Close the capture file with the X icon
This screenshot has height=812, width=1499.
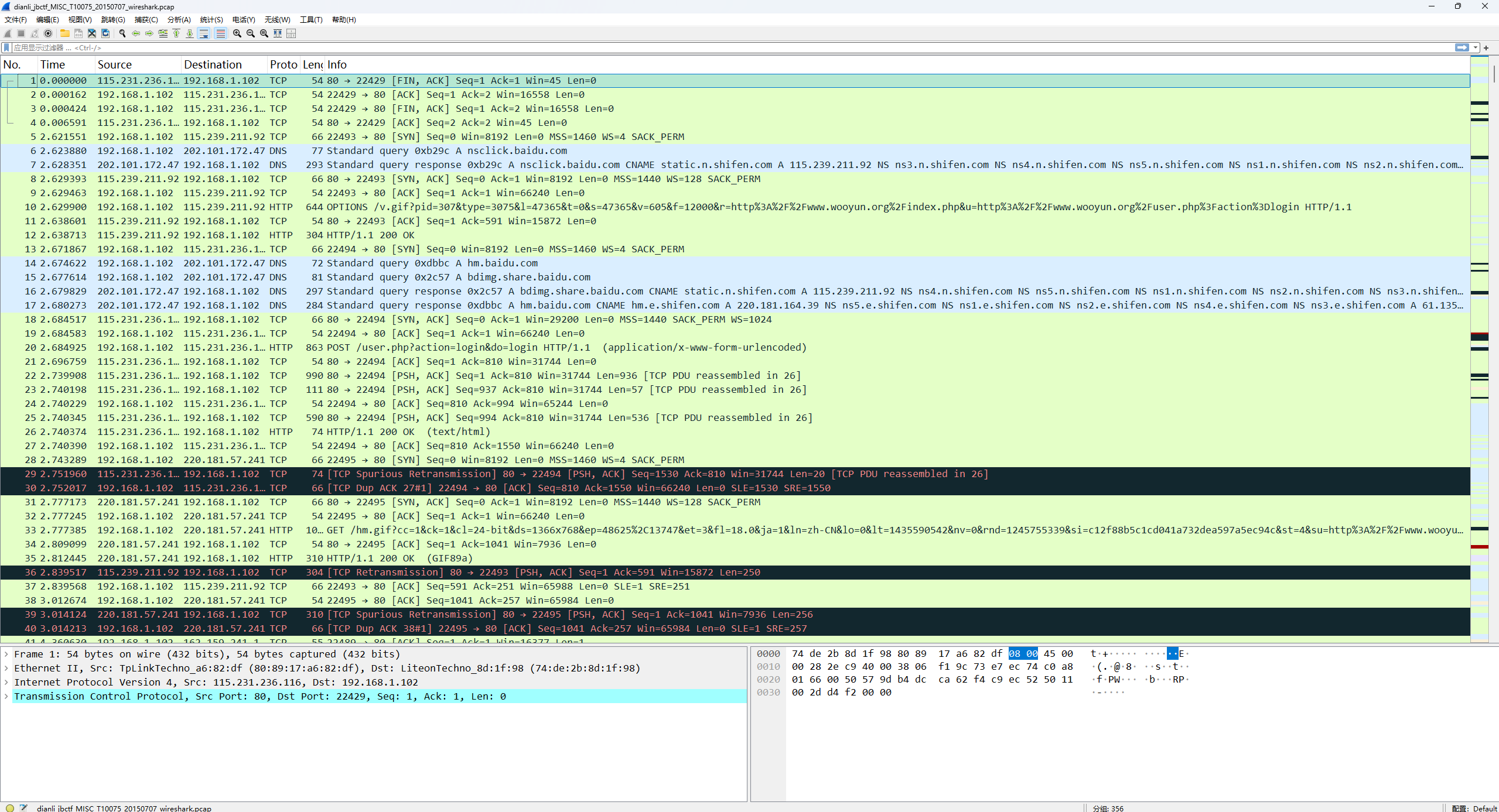pos(92,33)
